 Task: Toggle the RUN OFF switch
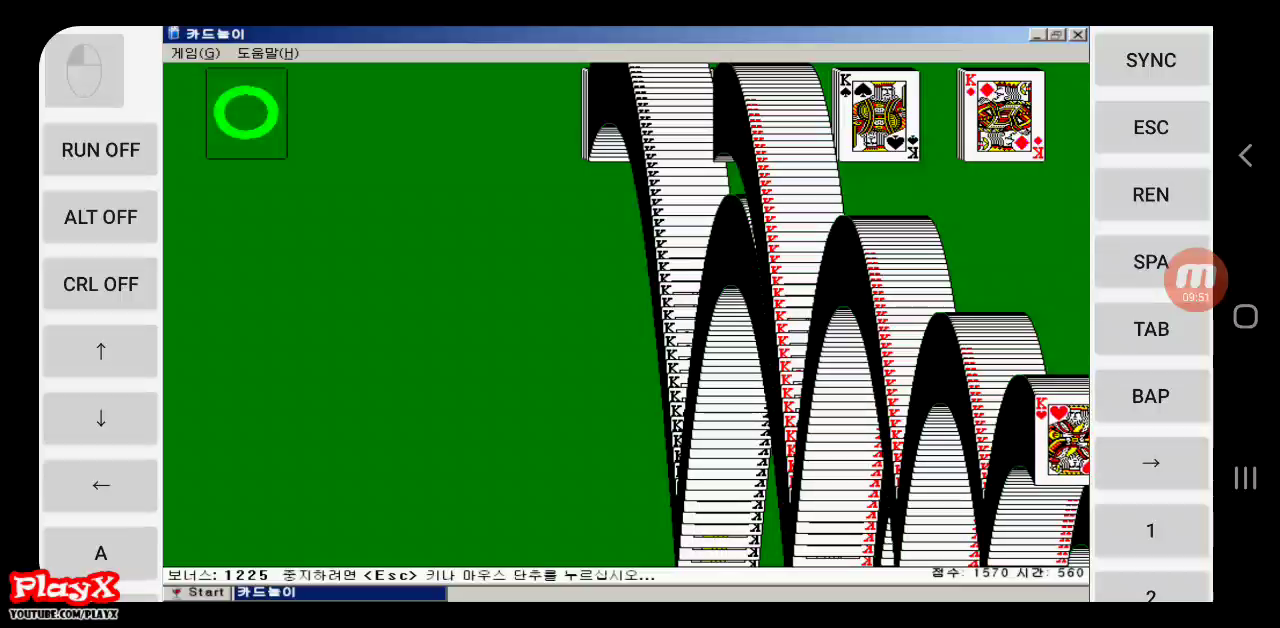100,150
